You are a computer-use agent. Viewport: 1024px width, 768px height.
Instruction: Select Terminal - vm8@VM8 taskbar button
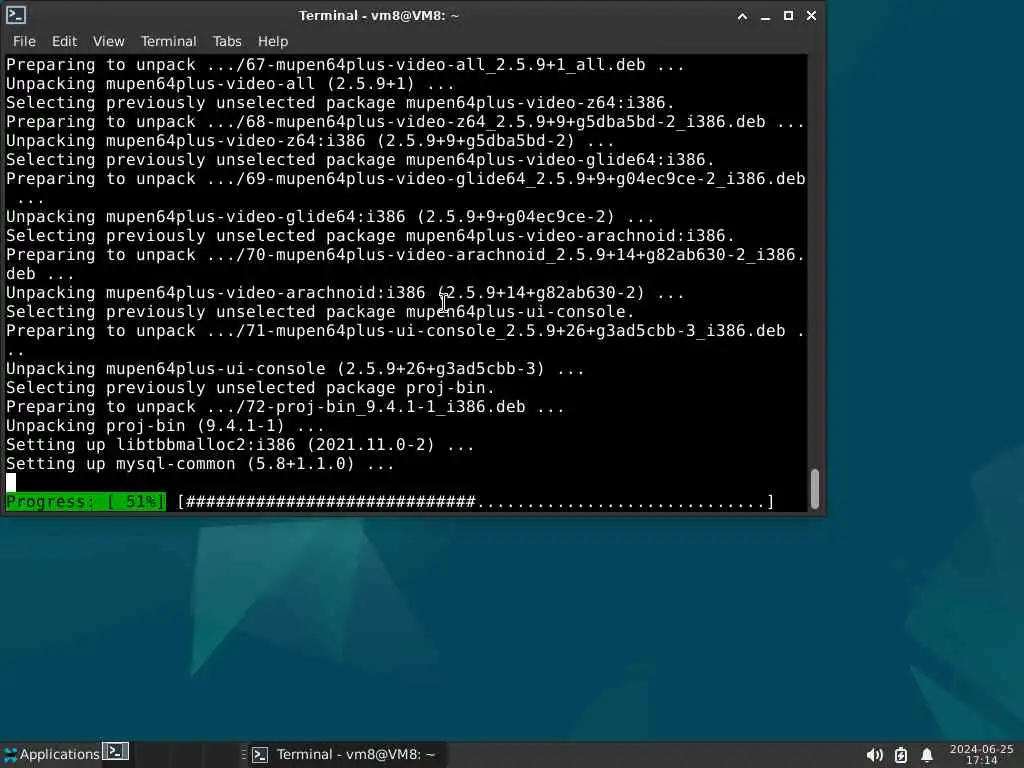tap(346, 754)
